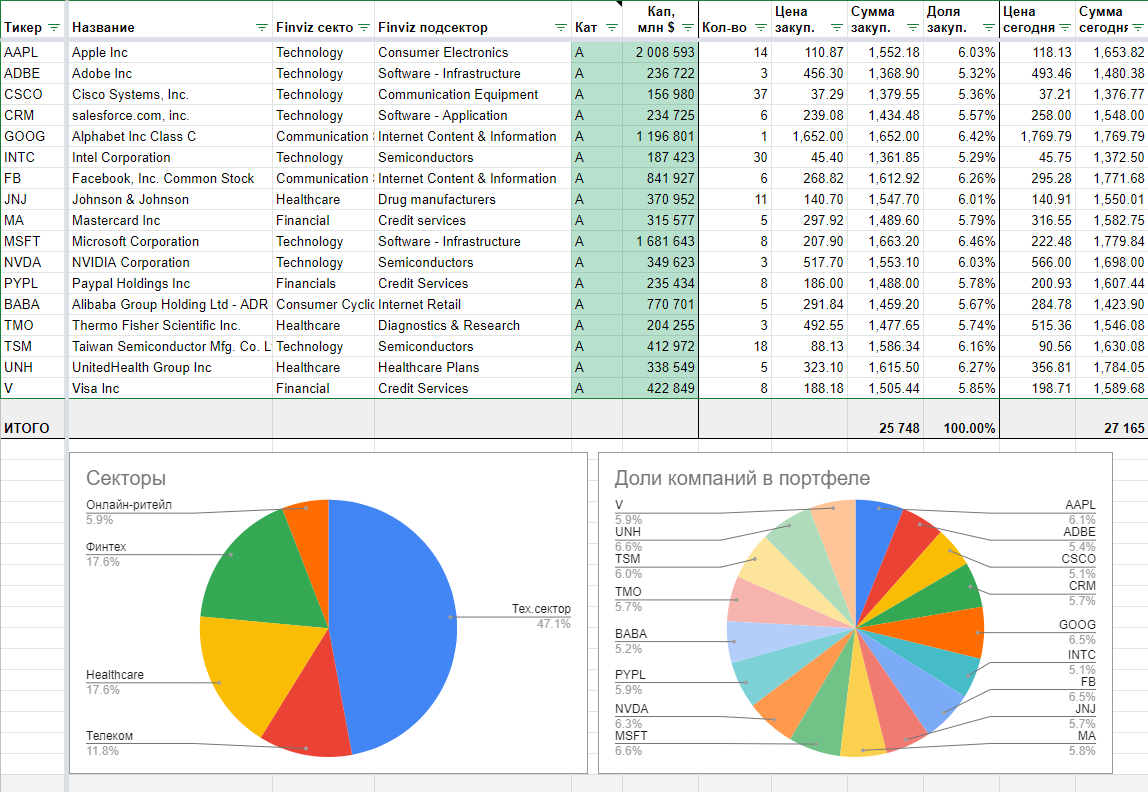Select the Drug manufacturers cell
This screenshot has width=1148, height=792.
point(472,199)
